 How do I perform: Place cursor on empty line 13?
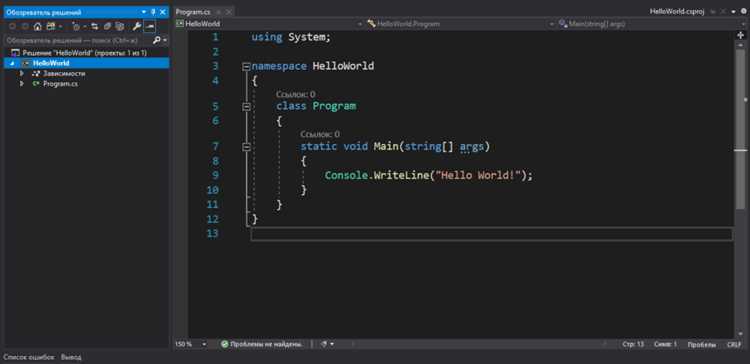pyautogui.click(x=492, y=234)
